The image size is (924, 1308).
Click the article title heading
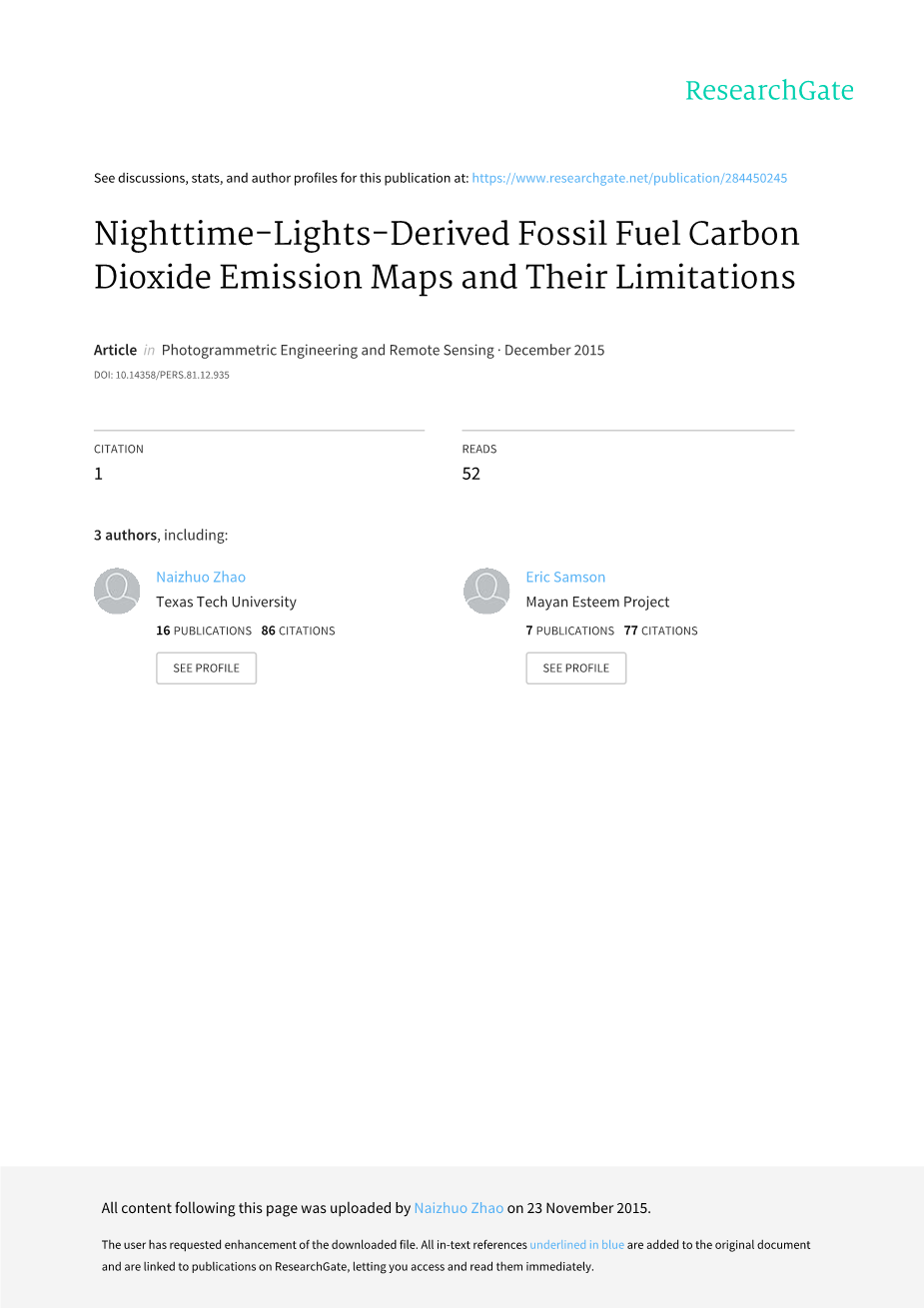[447, 255]
